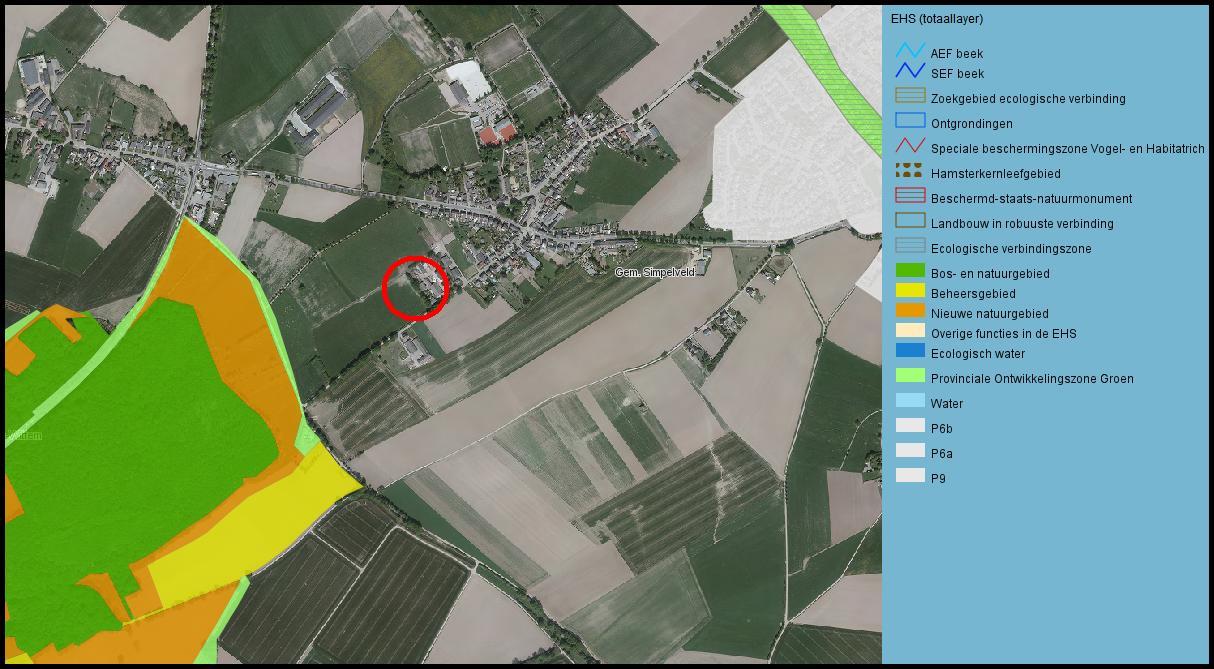Click inside the red circle marker on map
This screenshot has width=1214, height=669.
[x=415, y=288]
